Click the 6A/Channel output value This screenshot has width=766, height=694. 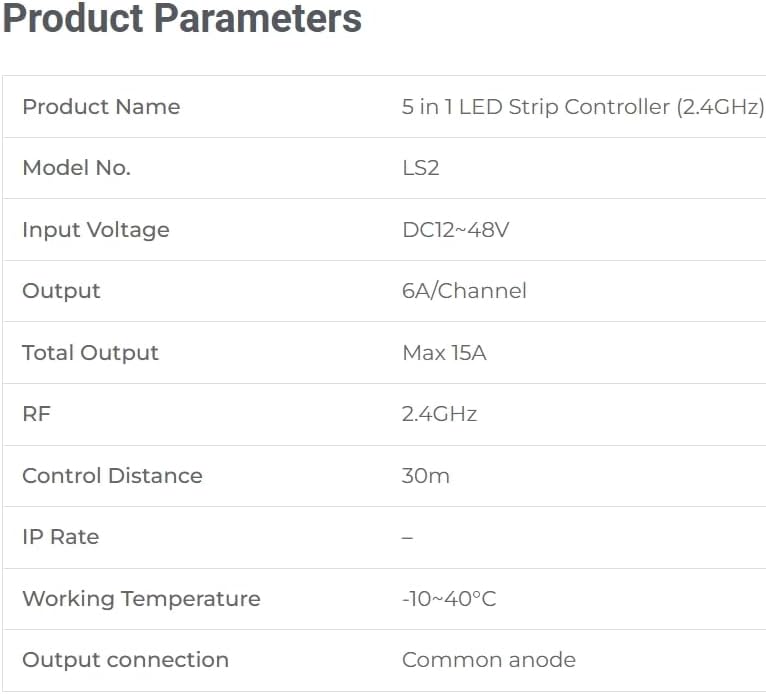[x=464, y=291]
